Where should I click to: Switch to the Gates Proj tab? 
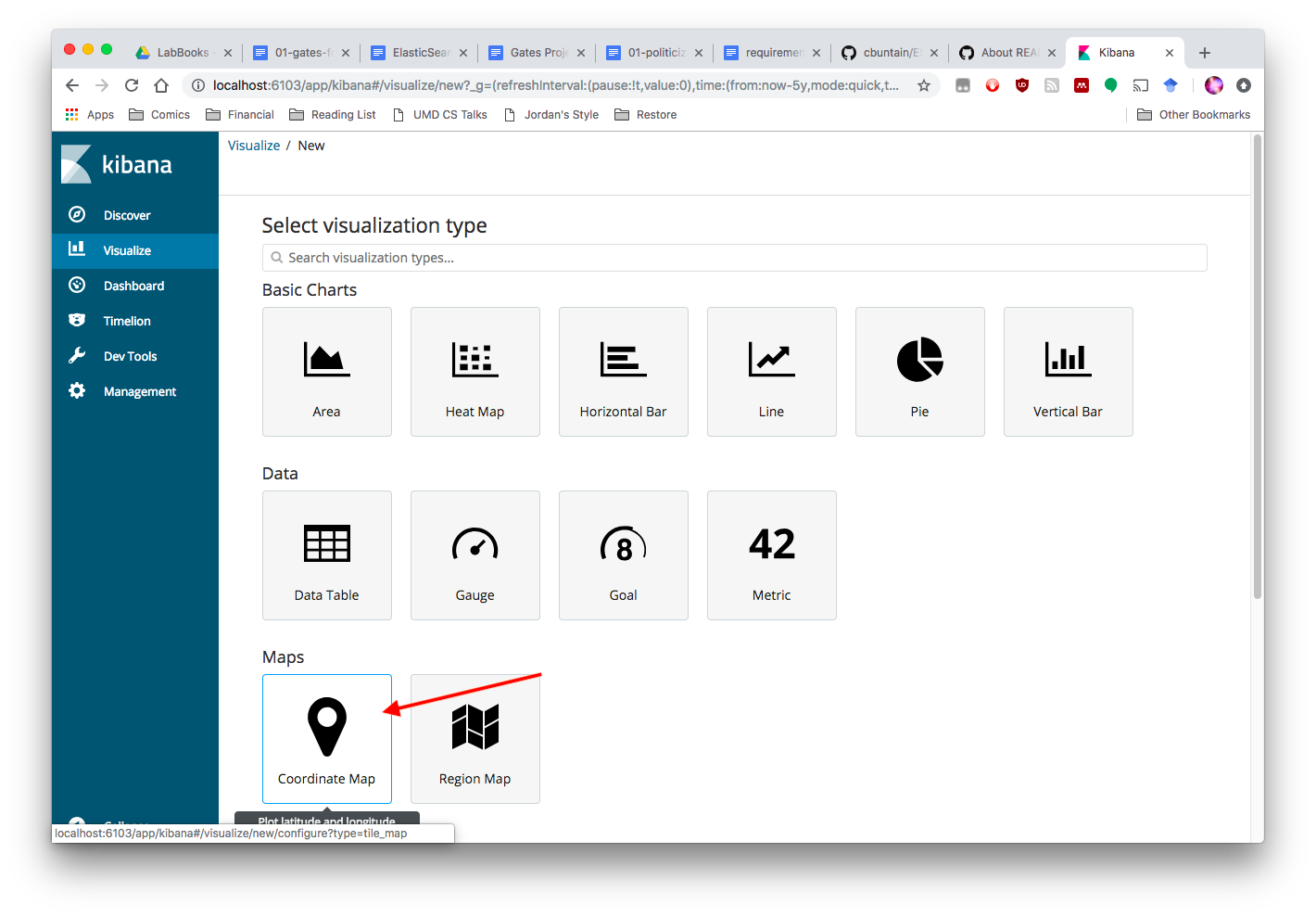(537, 53)
